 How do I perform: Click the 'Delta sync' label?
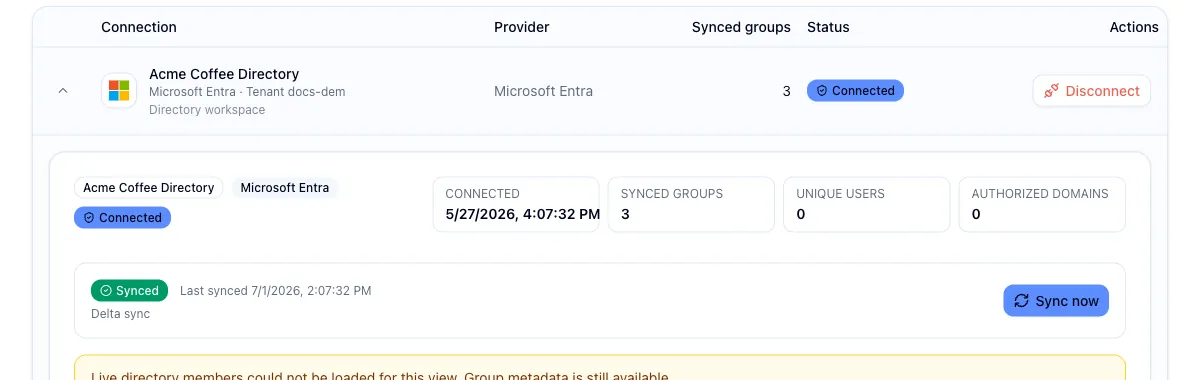120,314
